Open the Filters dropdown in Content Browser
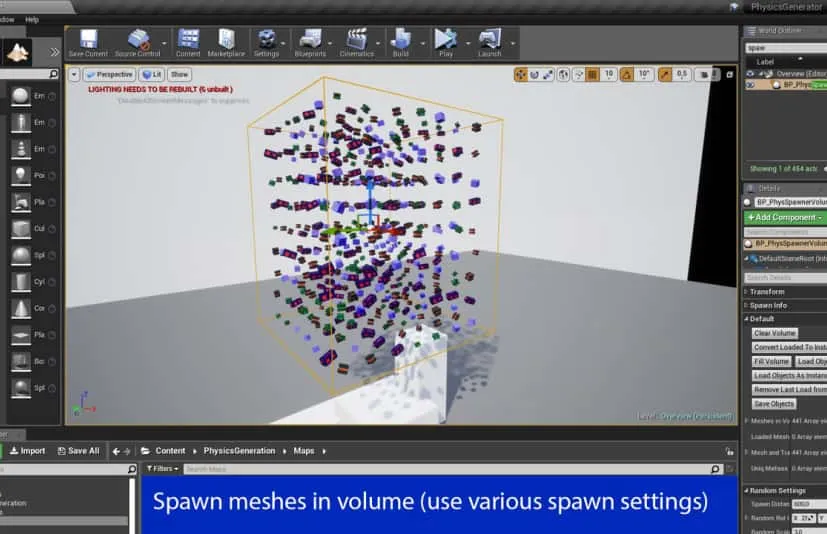This screenshot has height=534, width=827. click(162, 469)
